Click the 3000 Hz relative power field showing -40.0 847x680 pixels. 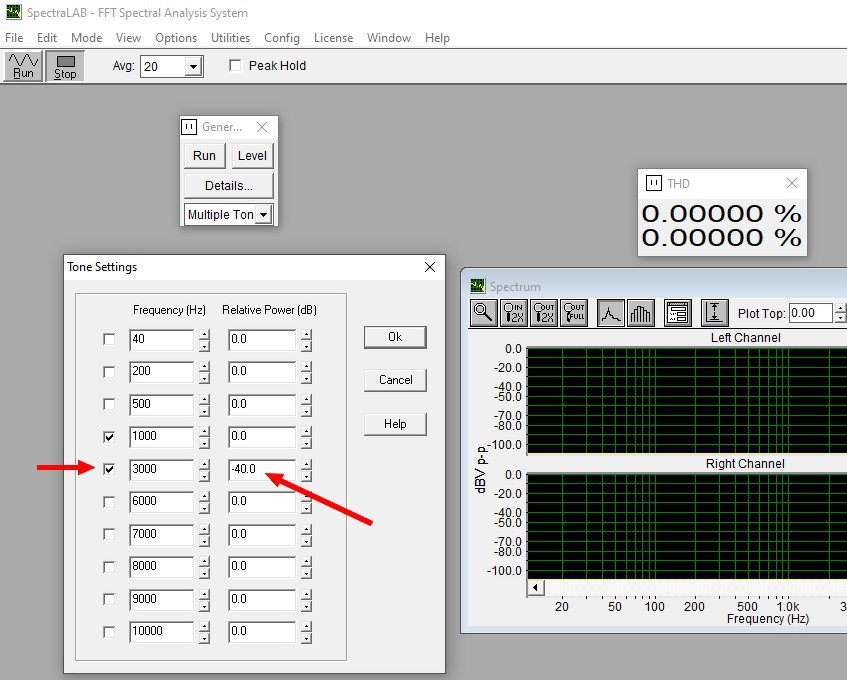point(262,469)
